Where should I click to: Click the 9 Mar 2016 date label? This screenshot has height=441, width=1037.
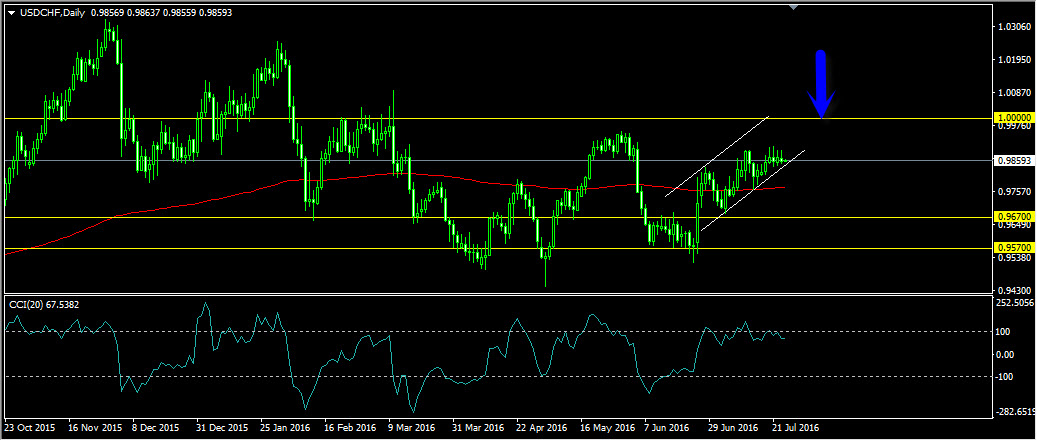[x=414, y=427]
